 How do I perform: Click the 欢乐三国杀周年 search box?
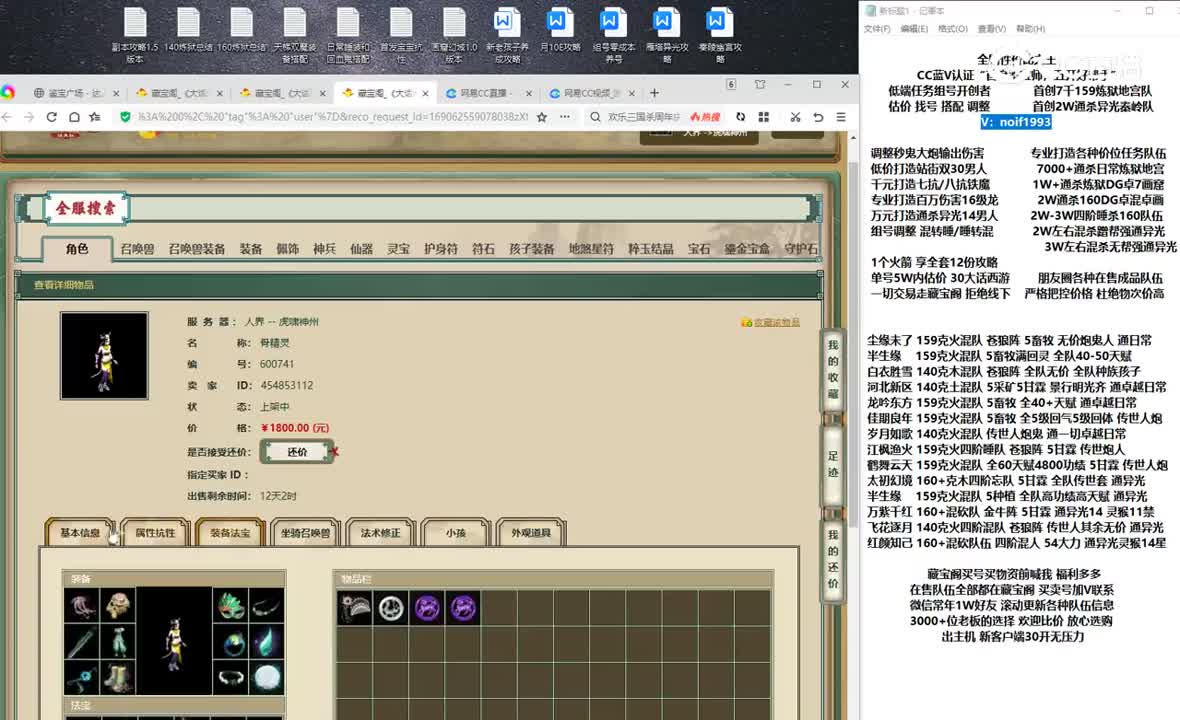pyautogui.click(x=643, y=117)
